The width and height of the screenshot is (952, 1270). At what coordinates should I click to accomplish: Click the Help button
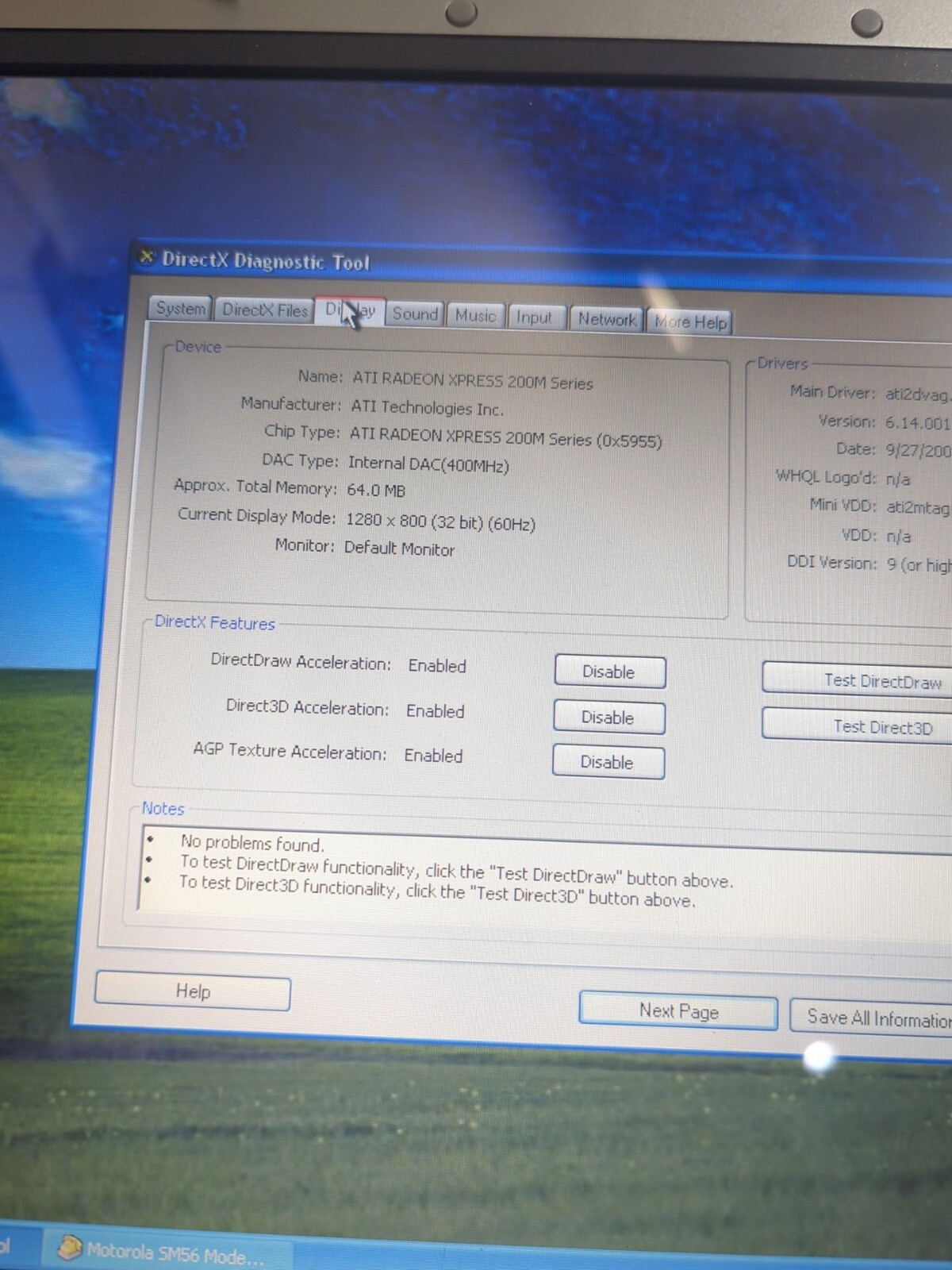[x=193, y=991]
